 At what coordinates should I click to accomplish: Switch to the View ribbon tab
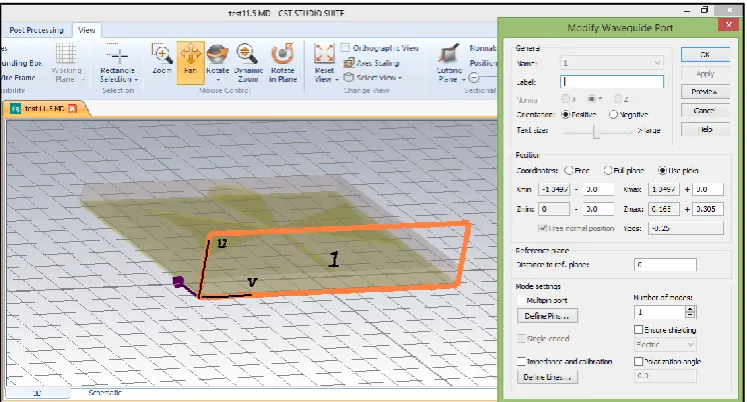pyautogui.click(x=86, y=30)
